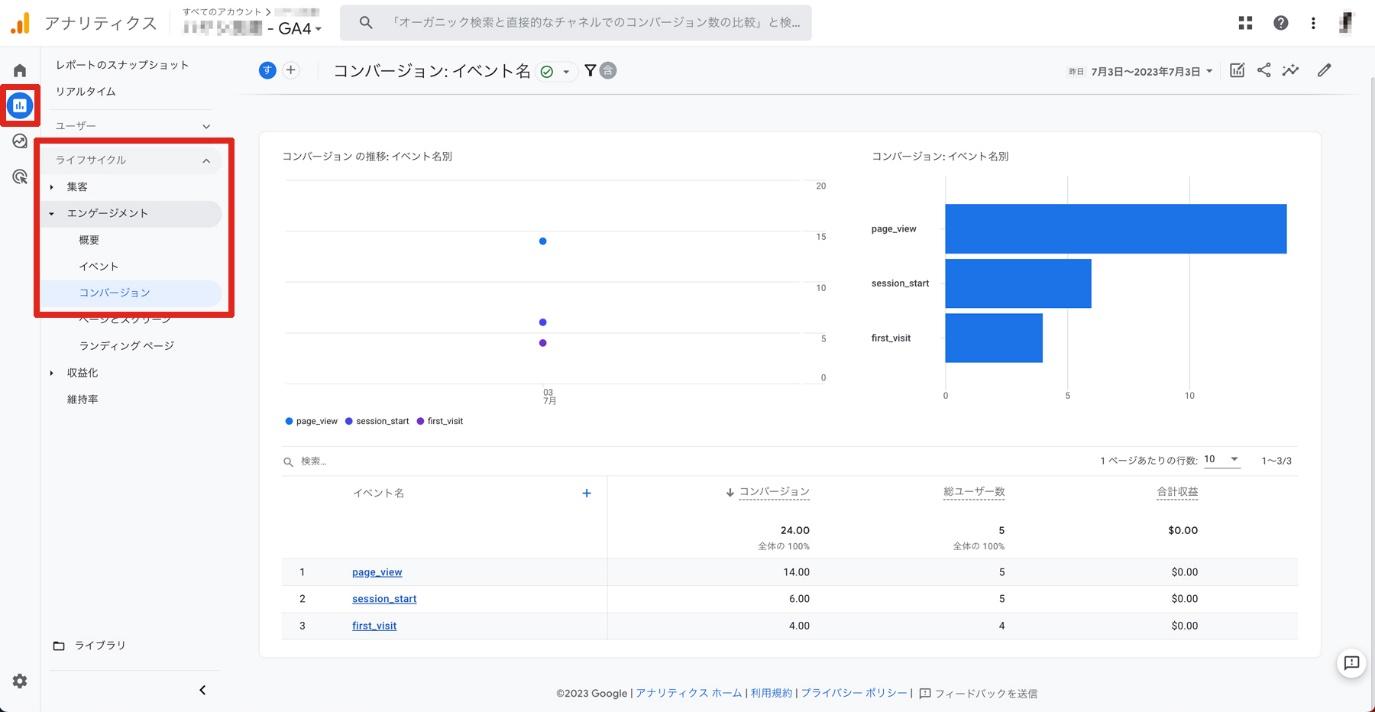Viewport: 1375px width, 712px height.
Task: Select 概要 under Engagement
Action: pos(89,240)
